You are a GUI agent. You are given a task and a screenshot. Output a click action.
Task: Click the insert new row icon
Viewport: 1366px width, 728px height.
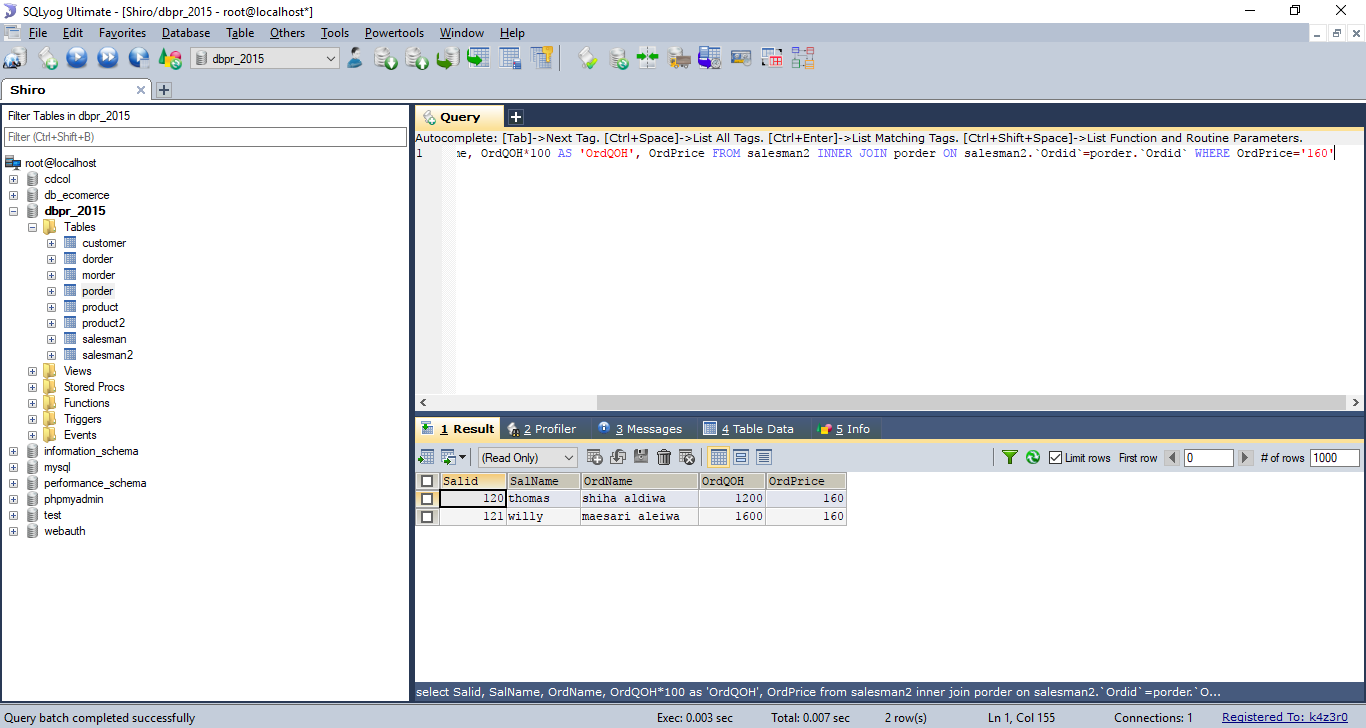tap(595, 457)
